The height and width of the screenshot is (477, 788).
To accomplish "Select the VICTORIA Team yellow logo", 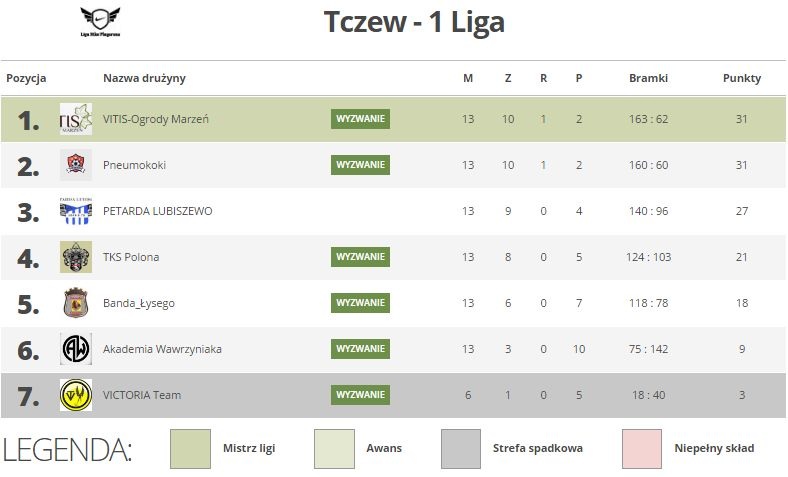I will (76, 395).
